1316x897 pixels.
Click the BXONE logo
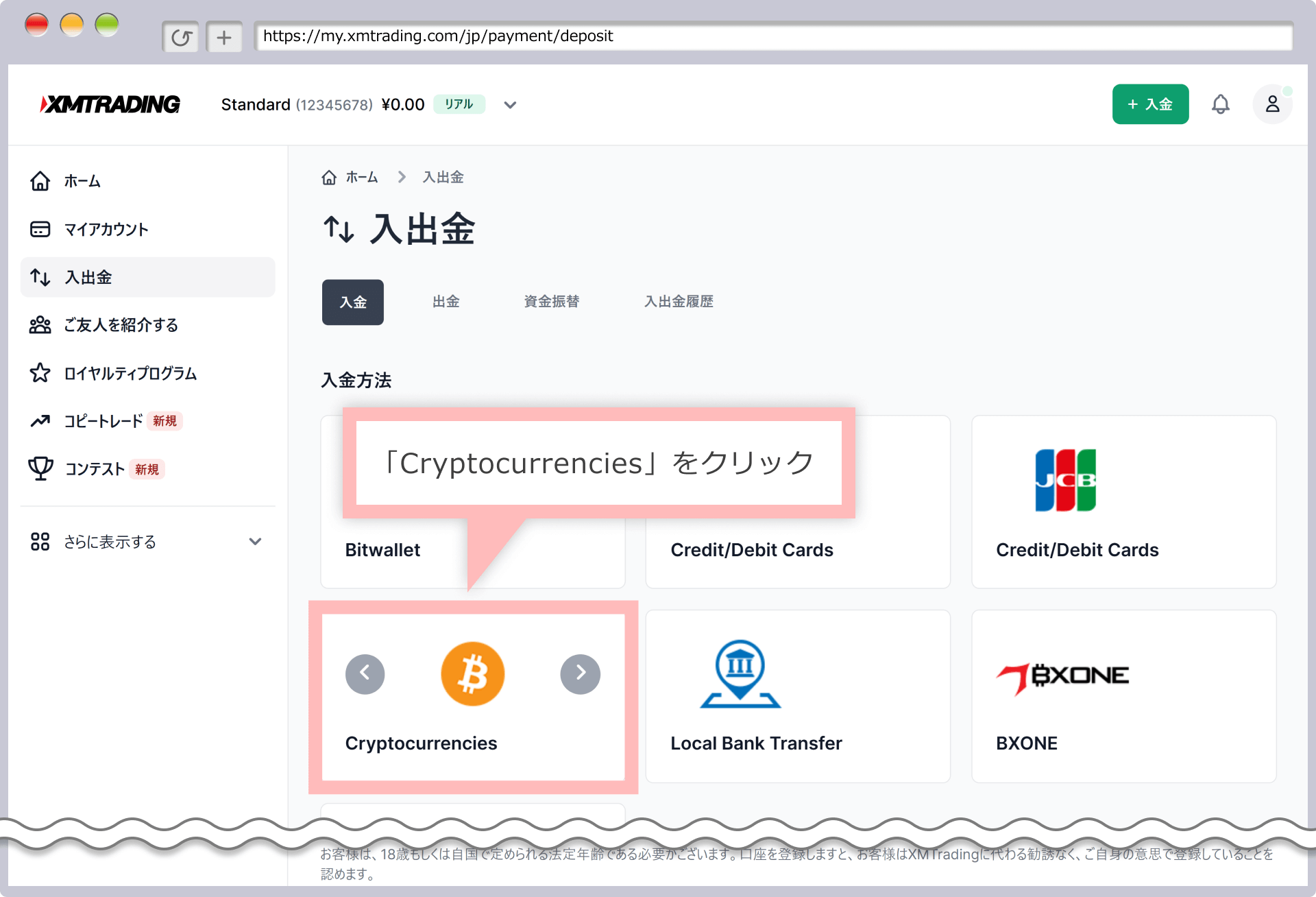[x=1062, y=678]
